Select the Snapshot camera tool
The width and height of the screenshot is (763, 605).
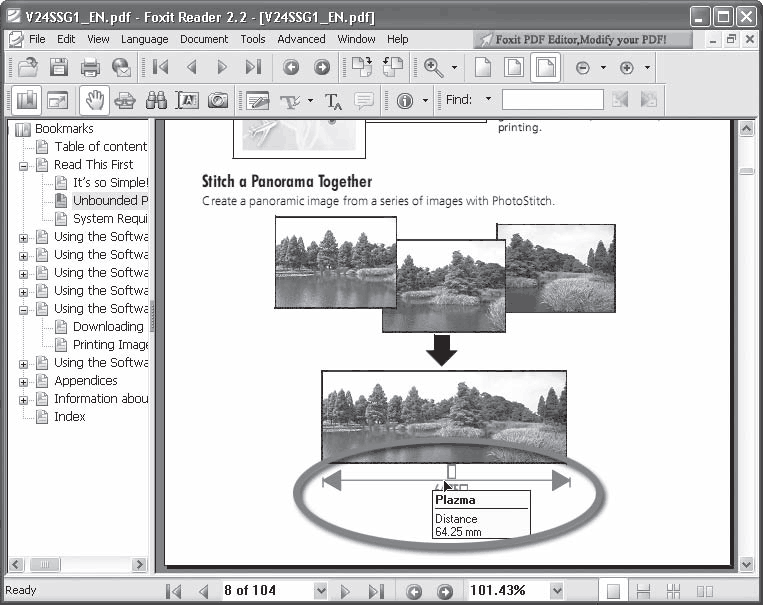point(218,101)
